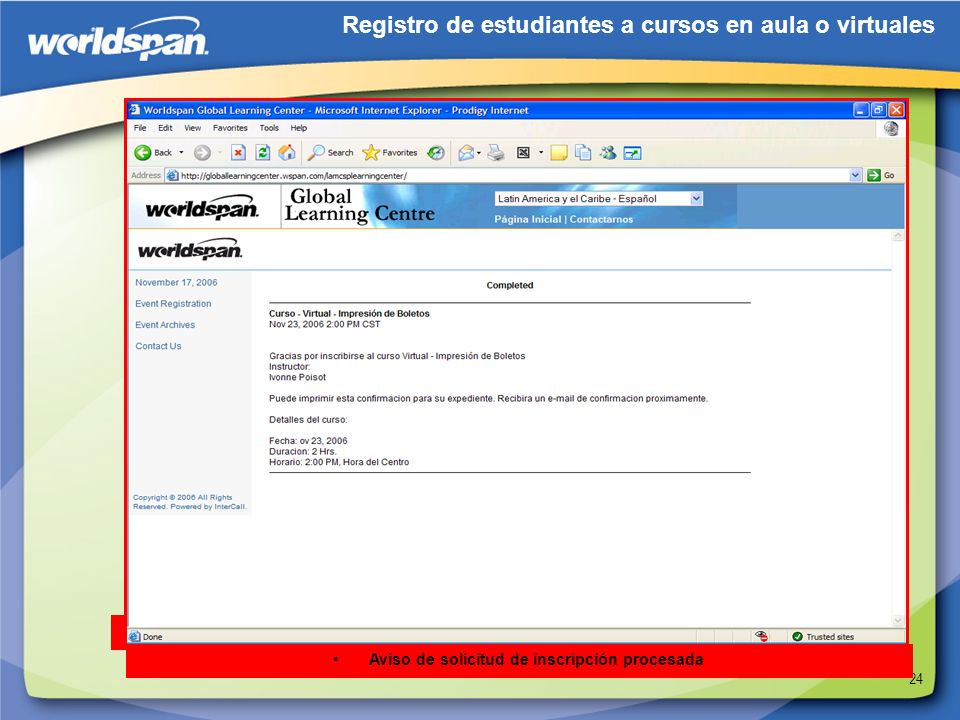The width and height of the screenshot is (960, 720).
Task: Open the Favorites star button
Action: (x=390, y=152)
